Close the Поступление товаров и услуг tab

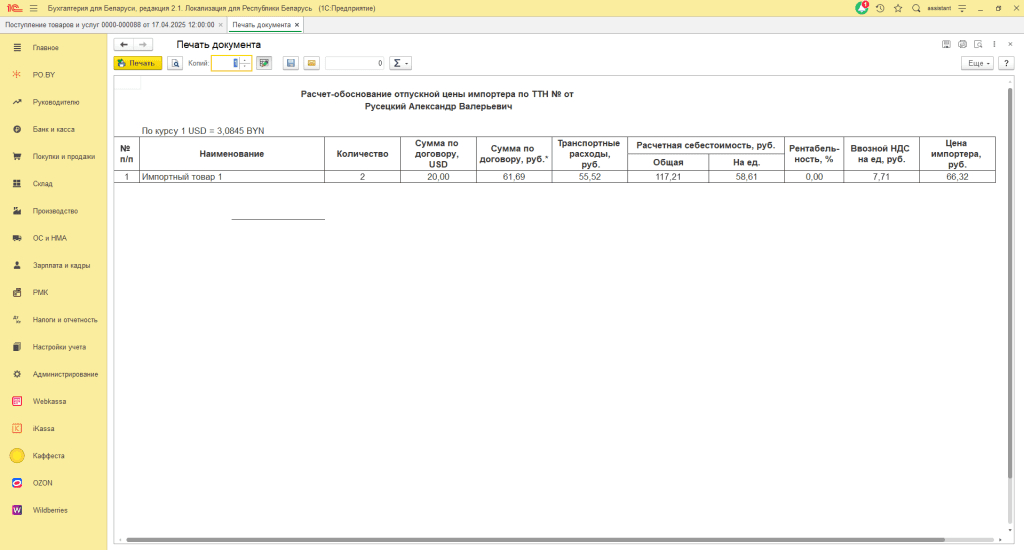point(221,25)
